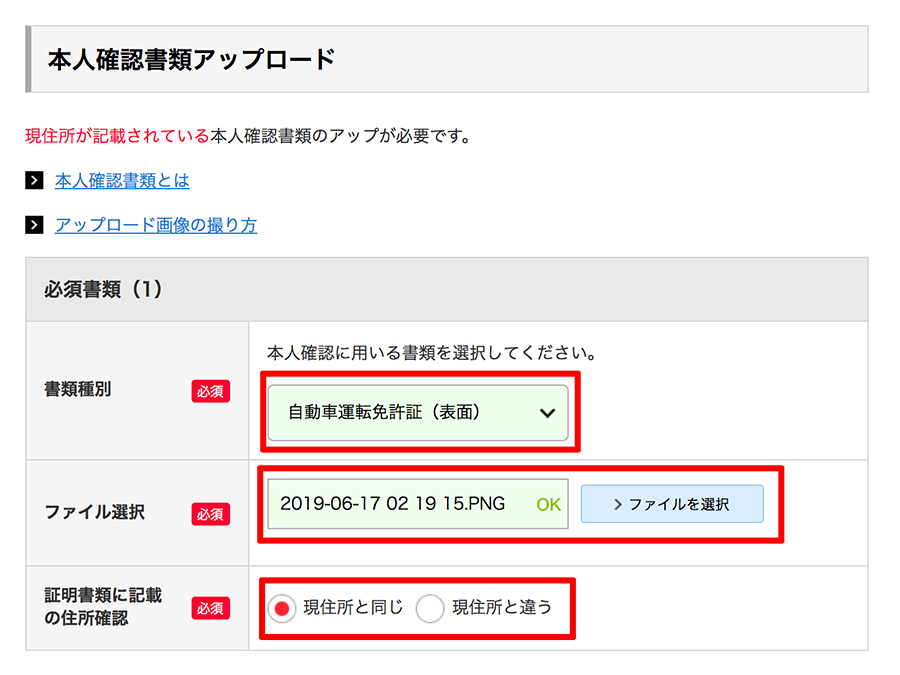Expand the document type selection list

click(420, 412)
